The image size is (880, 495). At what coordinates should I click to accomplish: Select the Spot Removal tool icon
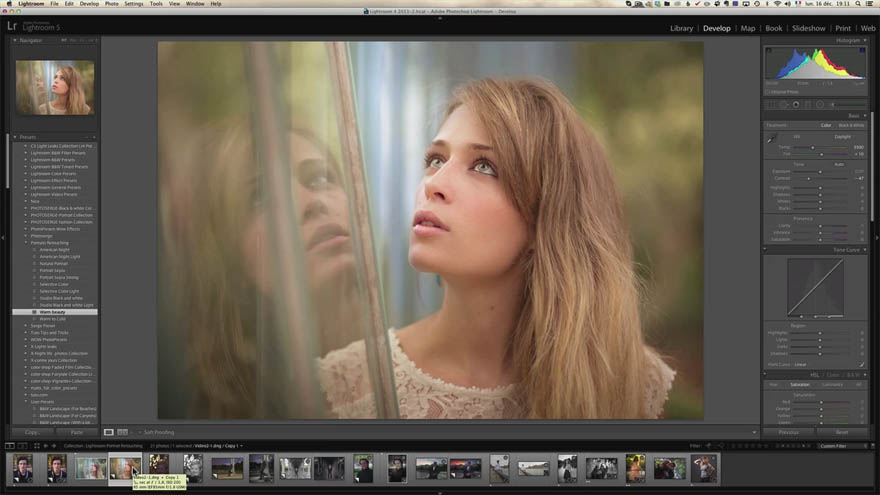[783, 104]
